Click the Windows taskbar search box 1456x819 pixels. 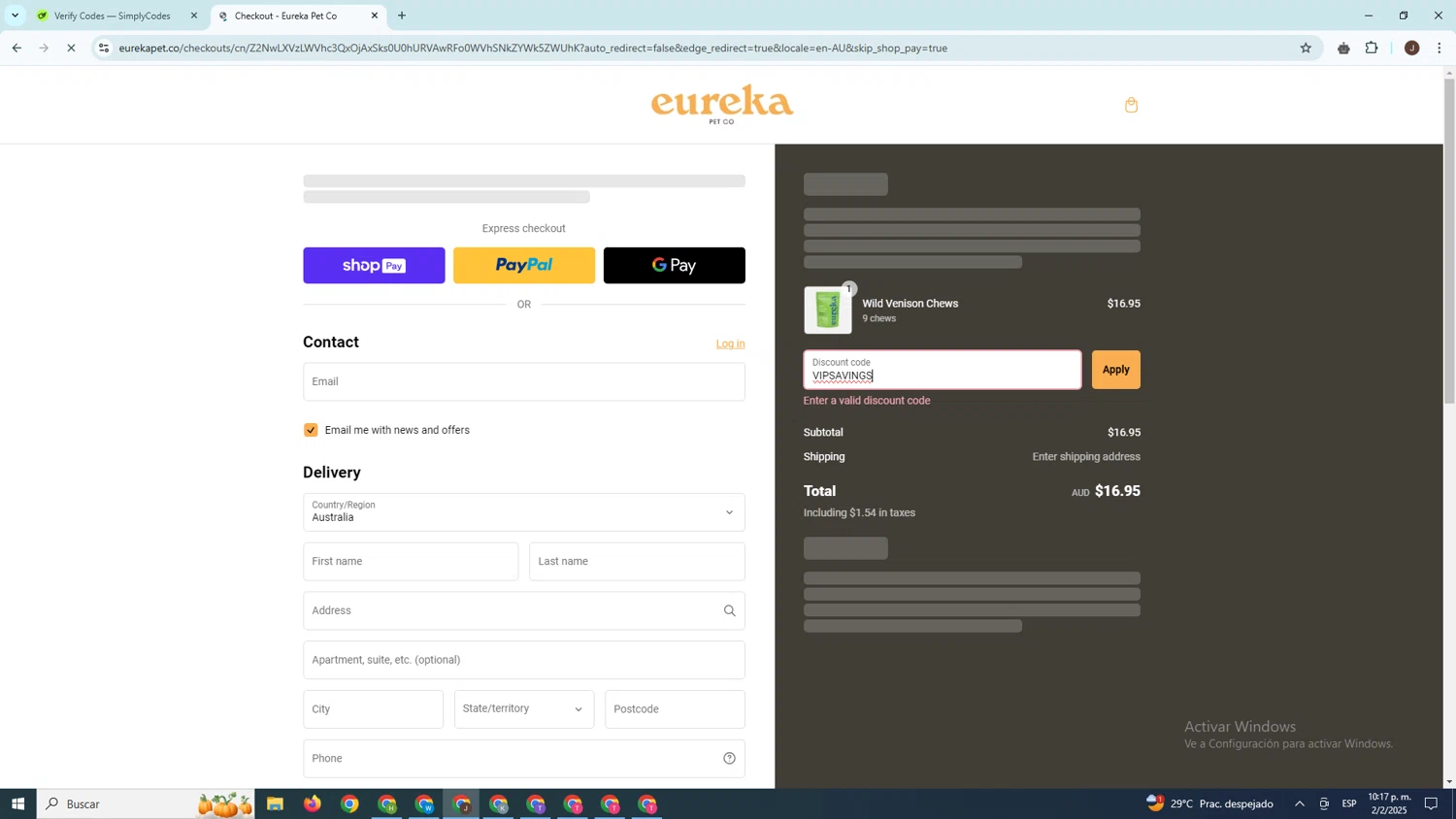pyautogui.click(x=146, y=803)
